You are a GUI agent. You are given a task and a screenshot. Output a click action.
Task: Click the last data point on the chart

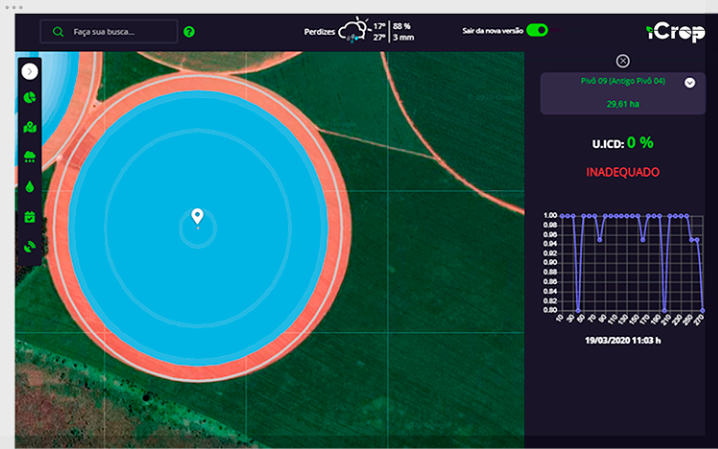(703, 310)
